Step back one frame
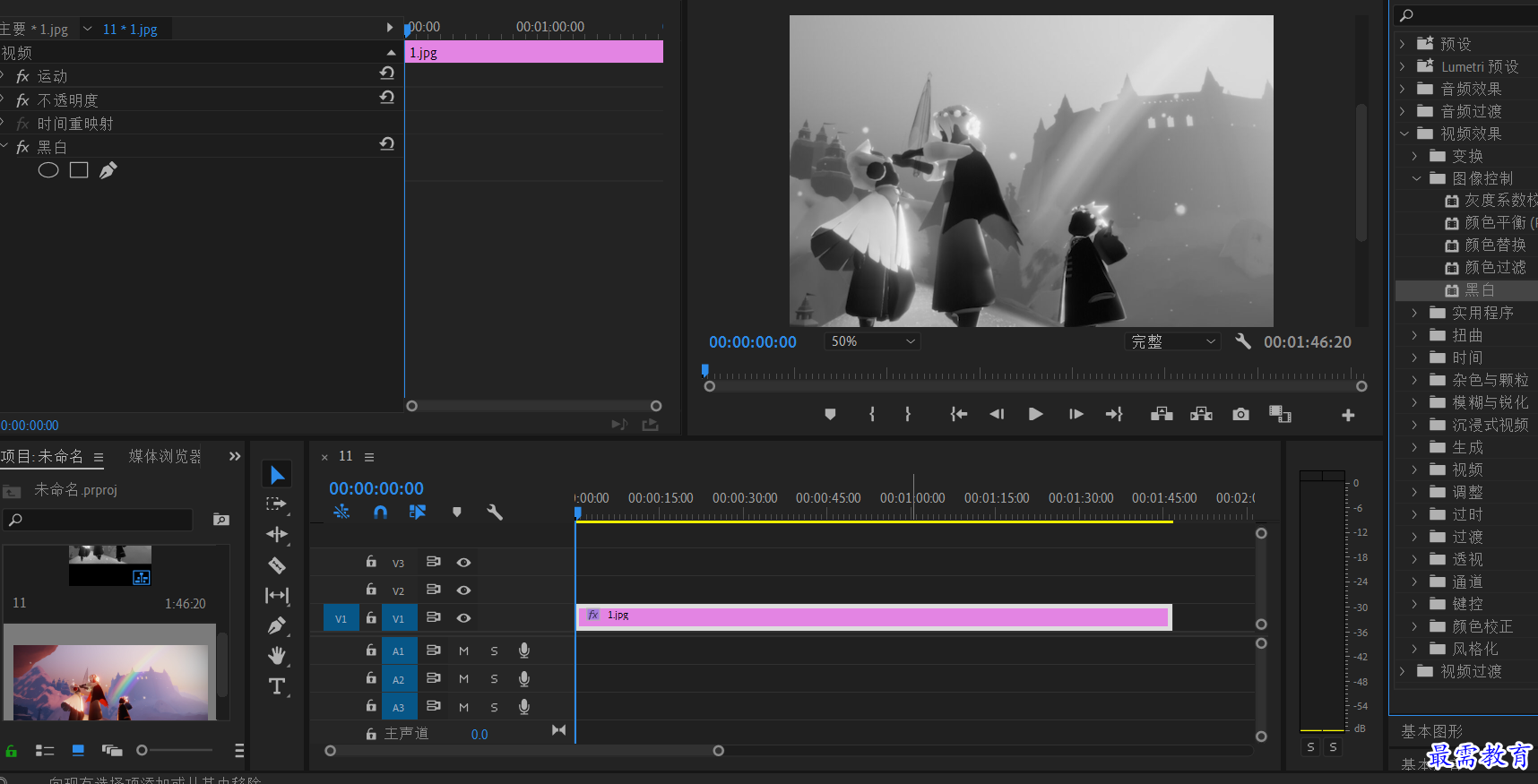The height and width of the screenshot is (784, 1538). tap(997, 414)
